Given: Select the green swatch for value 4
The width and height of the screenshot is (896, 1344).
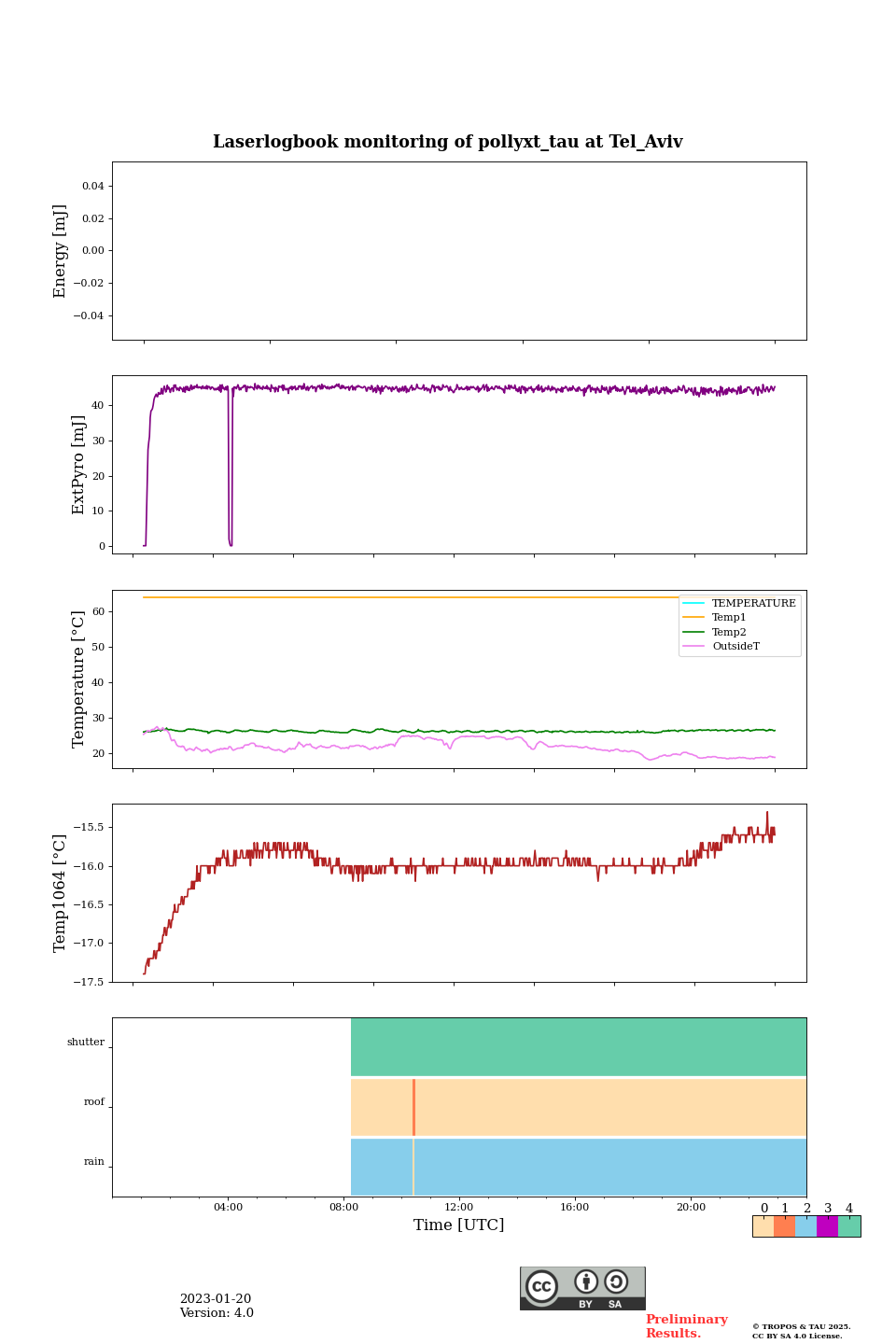Looking at the screenshot, I should 849,1226.
